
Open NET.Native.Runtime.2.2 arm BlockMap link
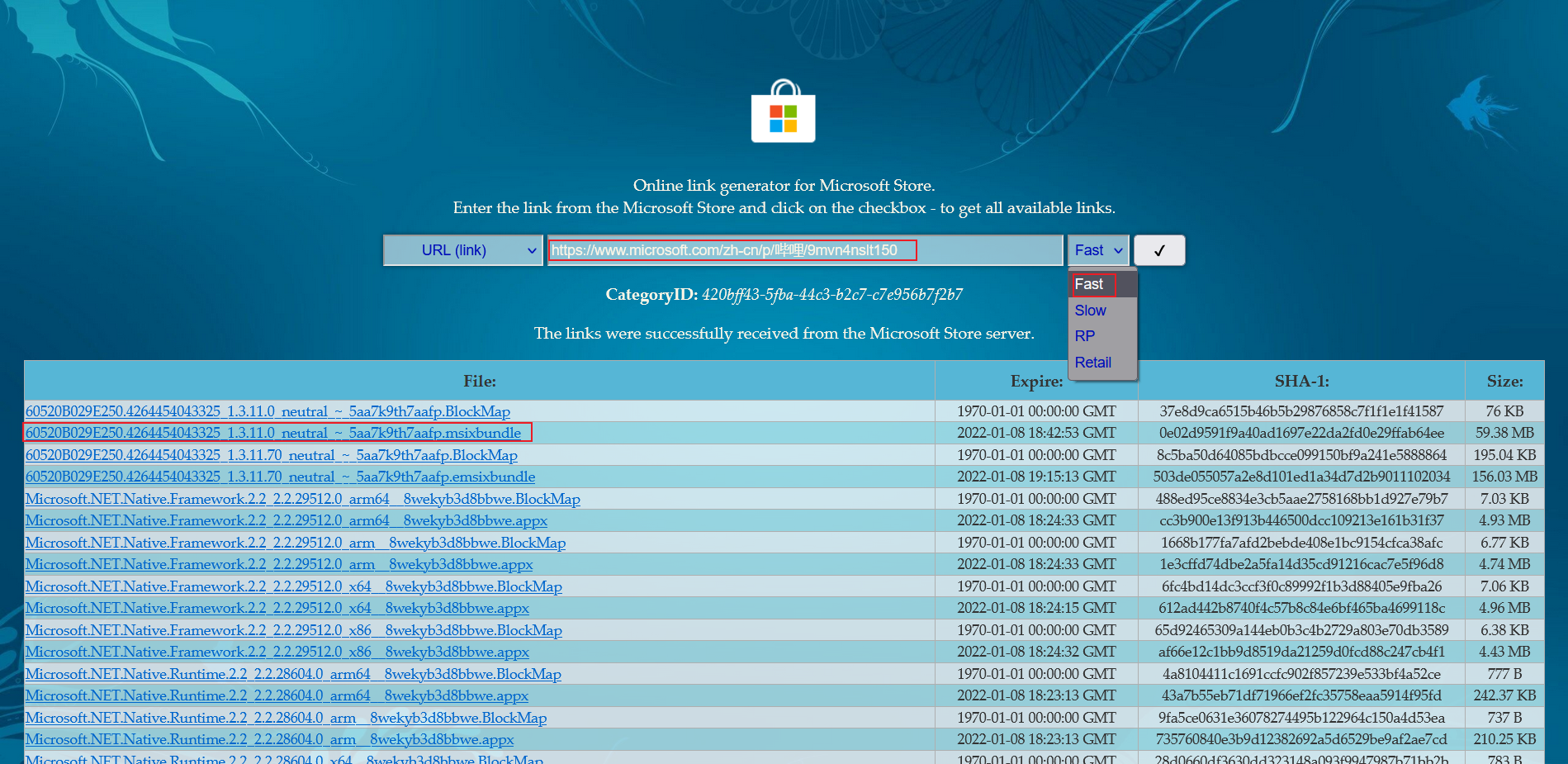point(286,718)
